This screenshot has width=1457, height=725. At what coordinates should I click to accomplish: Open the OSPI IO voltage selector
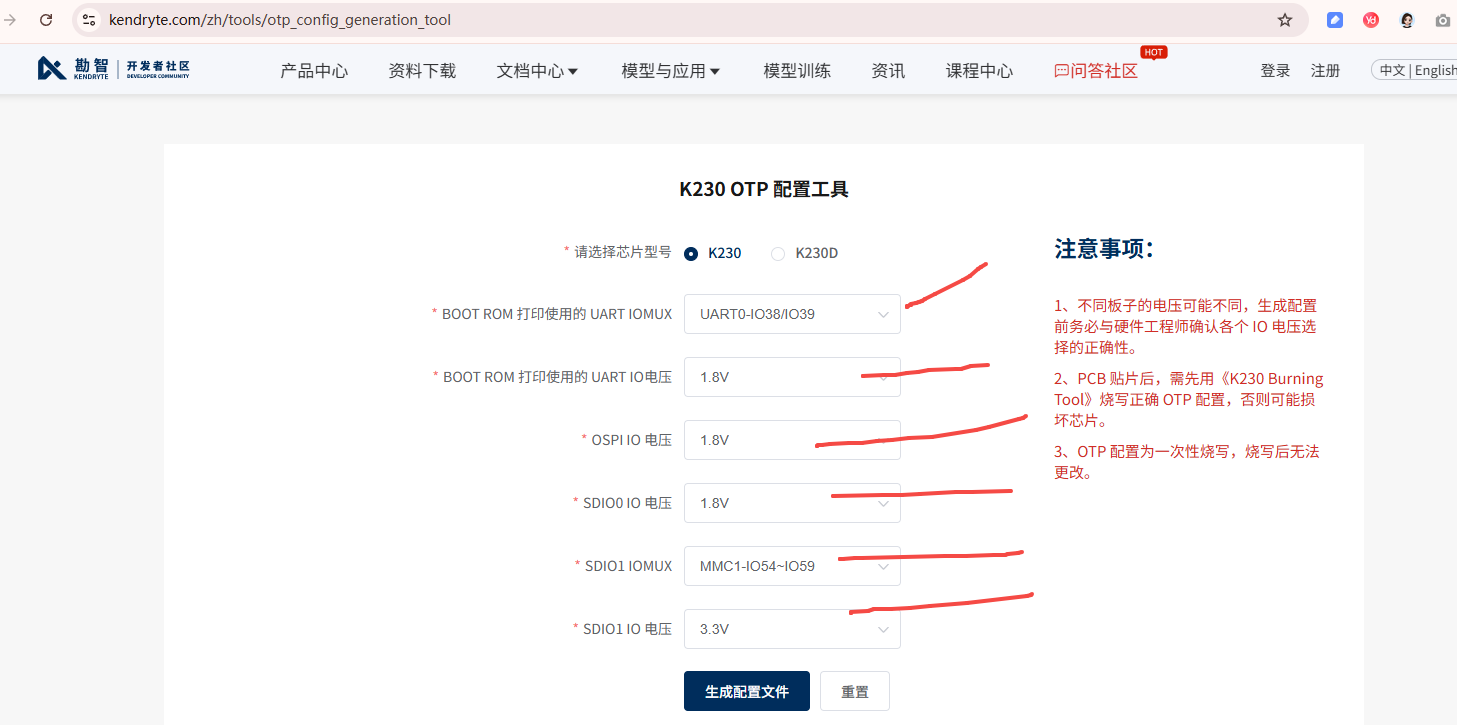792,440
